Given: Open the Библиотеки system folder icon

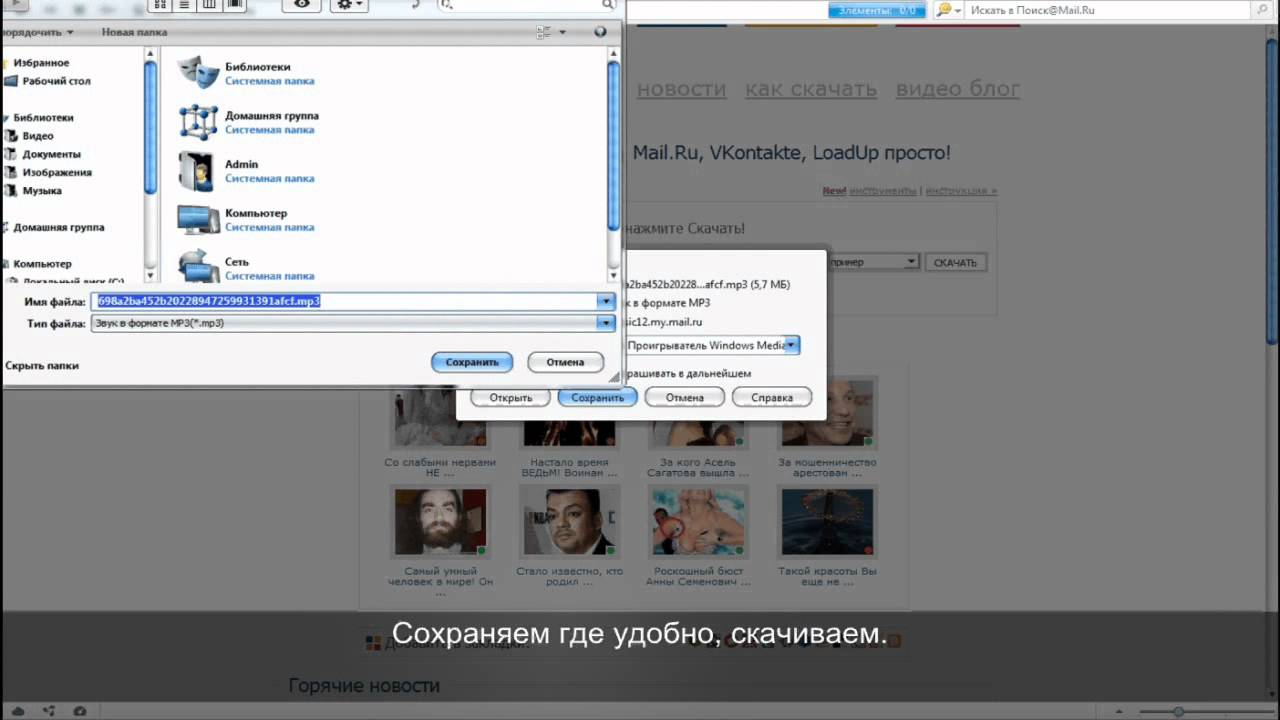Looking at the screenshot, I should pos(198,73).
